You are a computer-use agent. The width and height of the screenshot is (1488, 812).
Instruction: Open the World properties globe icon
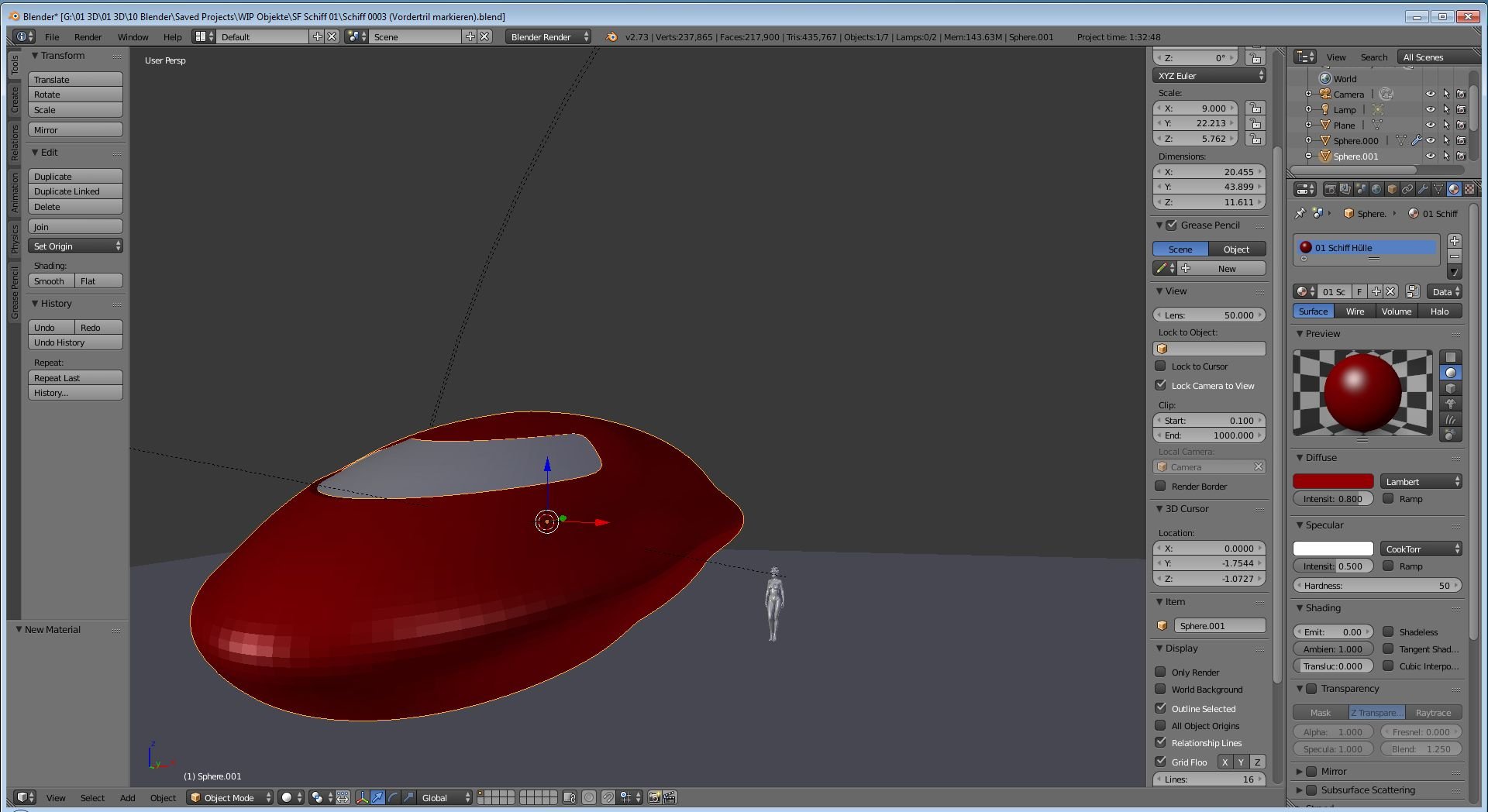click(1376, 189)
